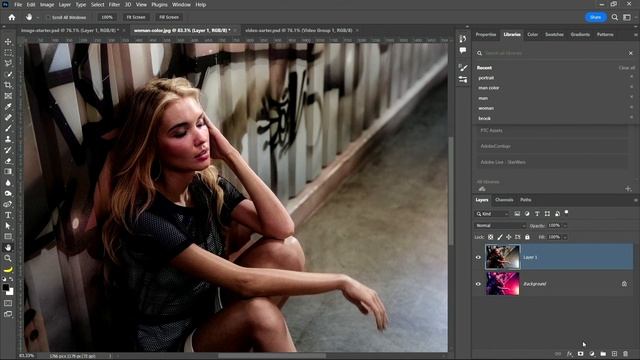Hide the Background layer visibility eye
640x360 pixels.
478,284
